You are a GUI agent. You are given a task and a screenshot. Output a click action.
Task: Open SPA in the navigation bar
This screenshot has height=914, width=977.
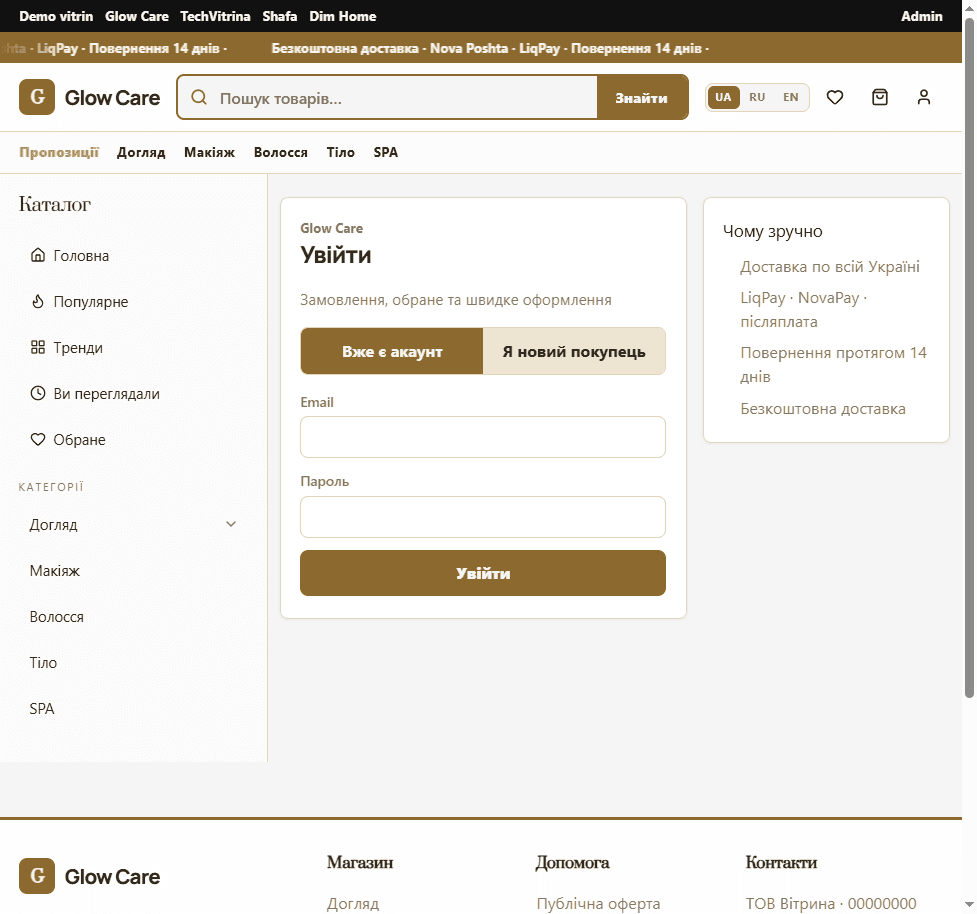[386, 153]
